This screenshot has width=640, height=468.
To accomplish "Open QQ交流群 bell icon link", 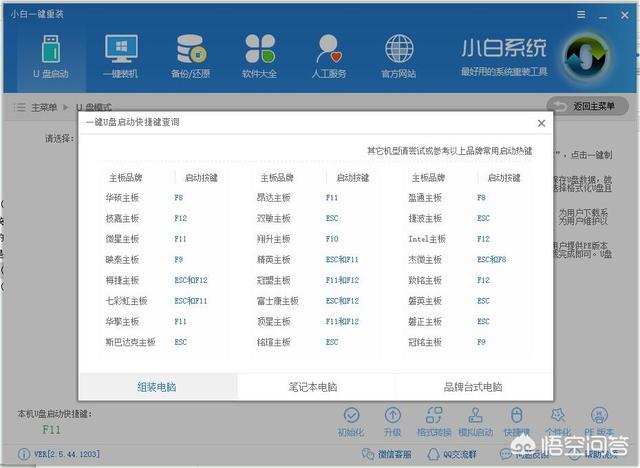I will [452, 454].
